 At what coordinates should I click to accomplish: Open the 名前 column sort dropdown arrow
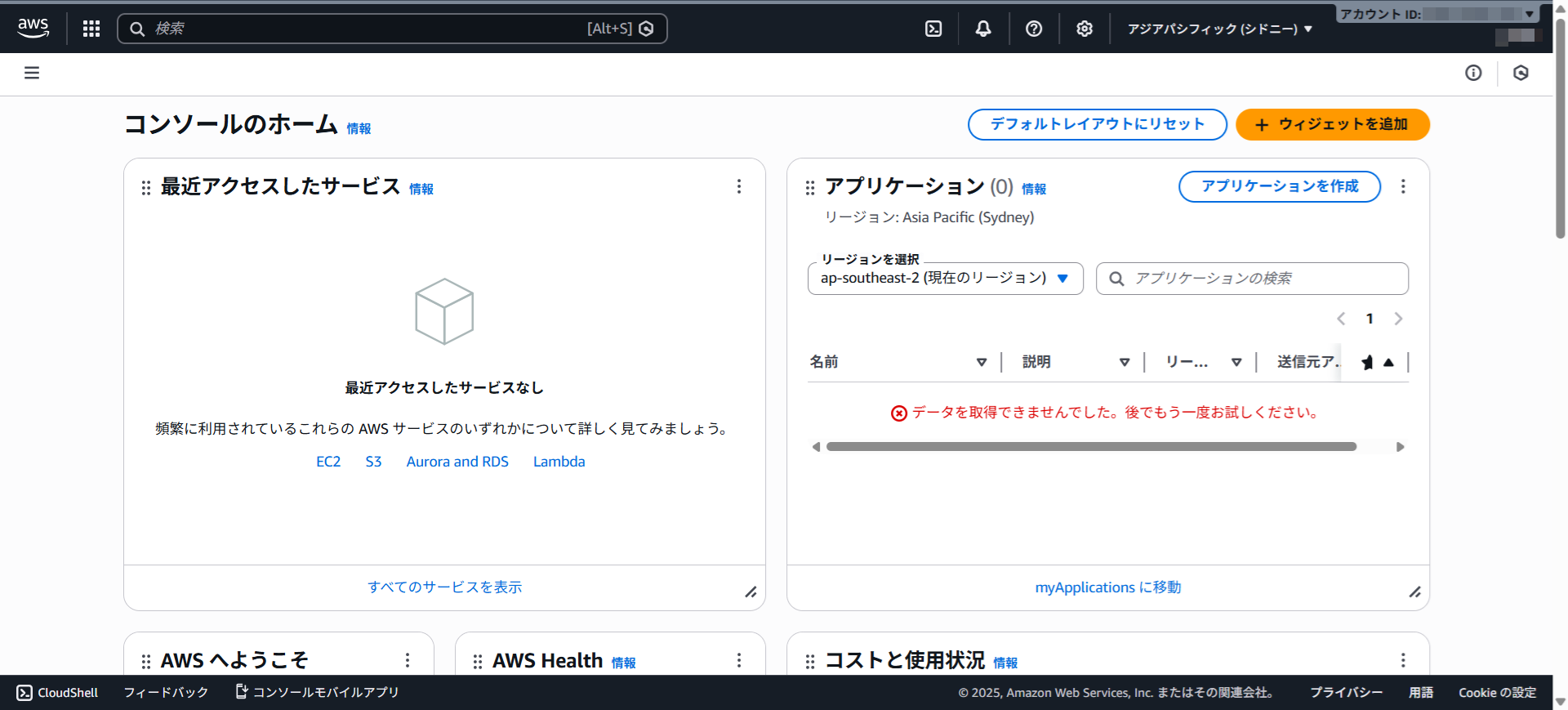coord(982,362)
